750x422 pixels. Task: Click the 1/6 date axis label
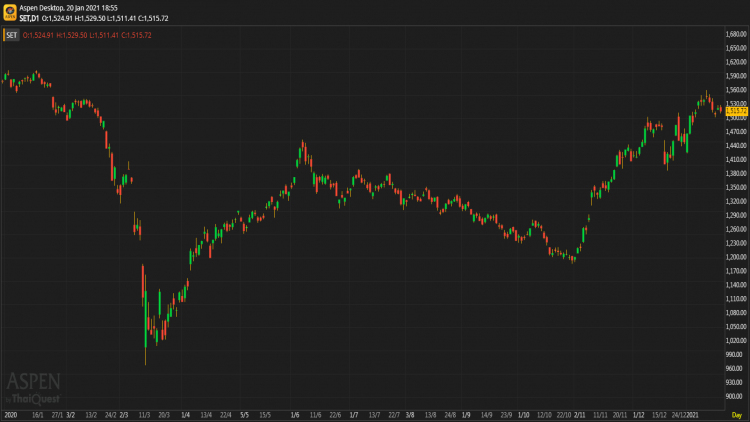pyautogui.click(x=295, y=415)
